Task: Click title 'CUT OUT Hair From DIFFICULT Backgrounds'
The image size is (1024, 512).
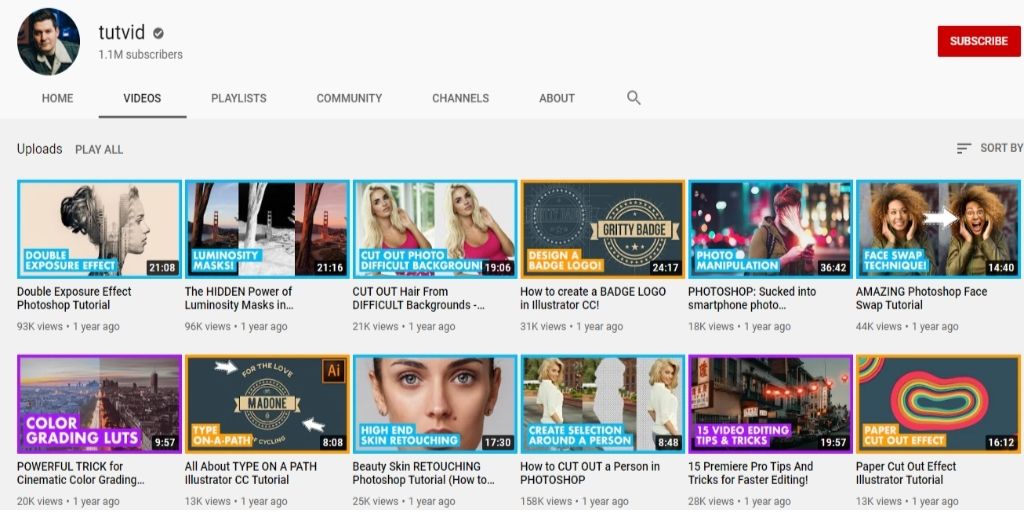Action: pyautogui.click(x=419, y=298)
